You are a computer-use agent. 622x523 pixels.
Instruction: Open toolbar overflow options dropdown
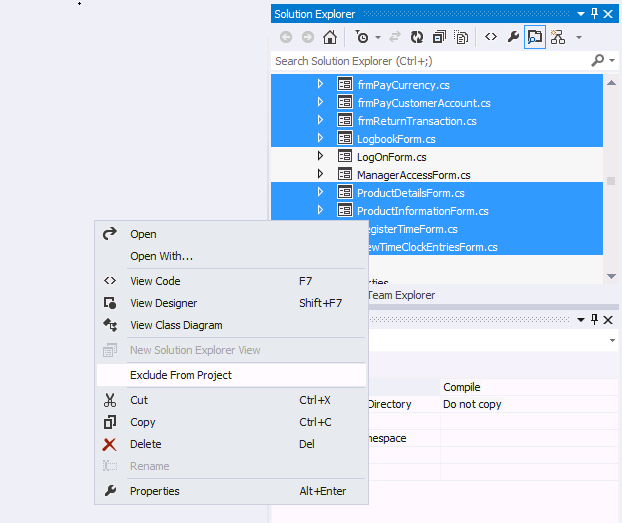point(579,37)
